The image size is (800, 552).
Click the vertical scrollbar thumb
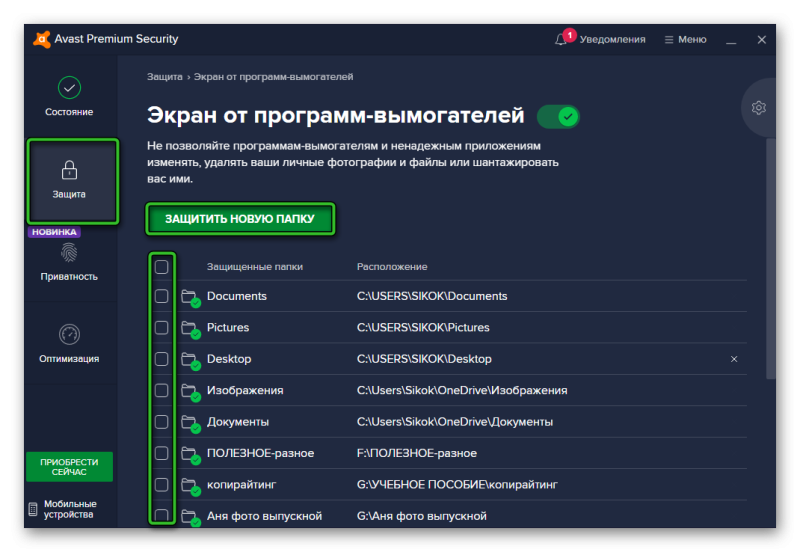click(770, 258)
